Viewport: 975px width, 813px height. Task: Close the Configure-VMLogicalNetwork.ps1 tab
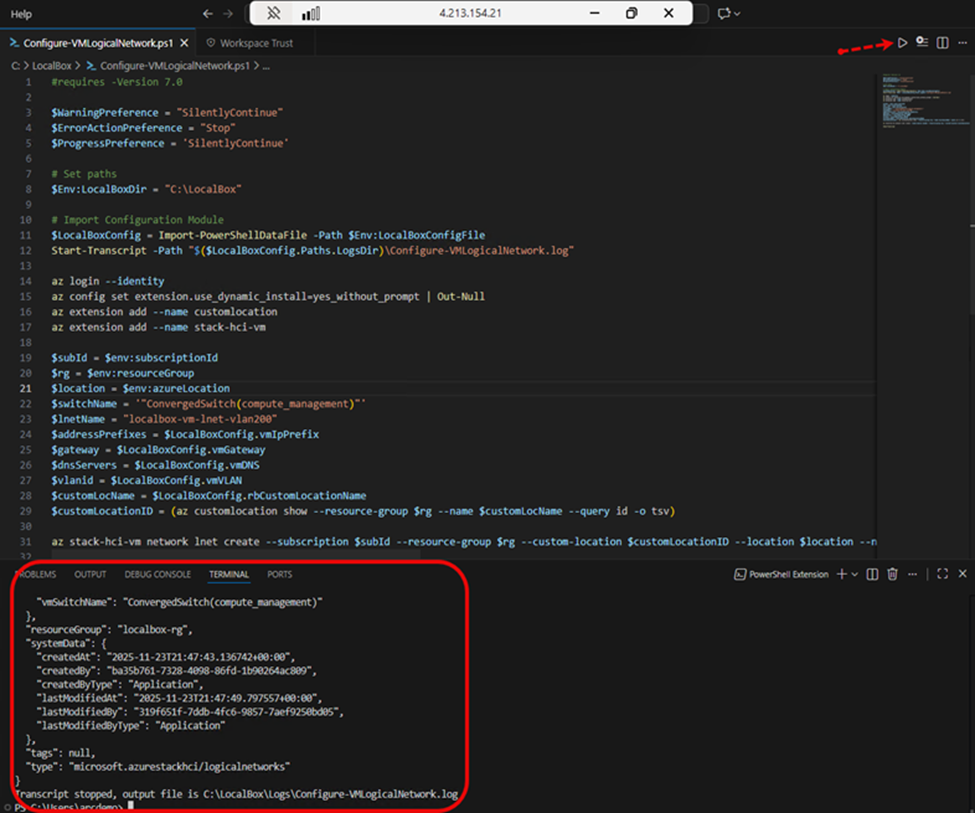pyautogui.click(x=184, y=43)
